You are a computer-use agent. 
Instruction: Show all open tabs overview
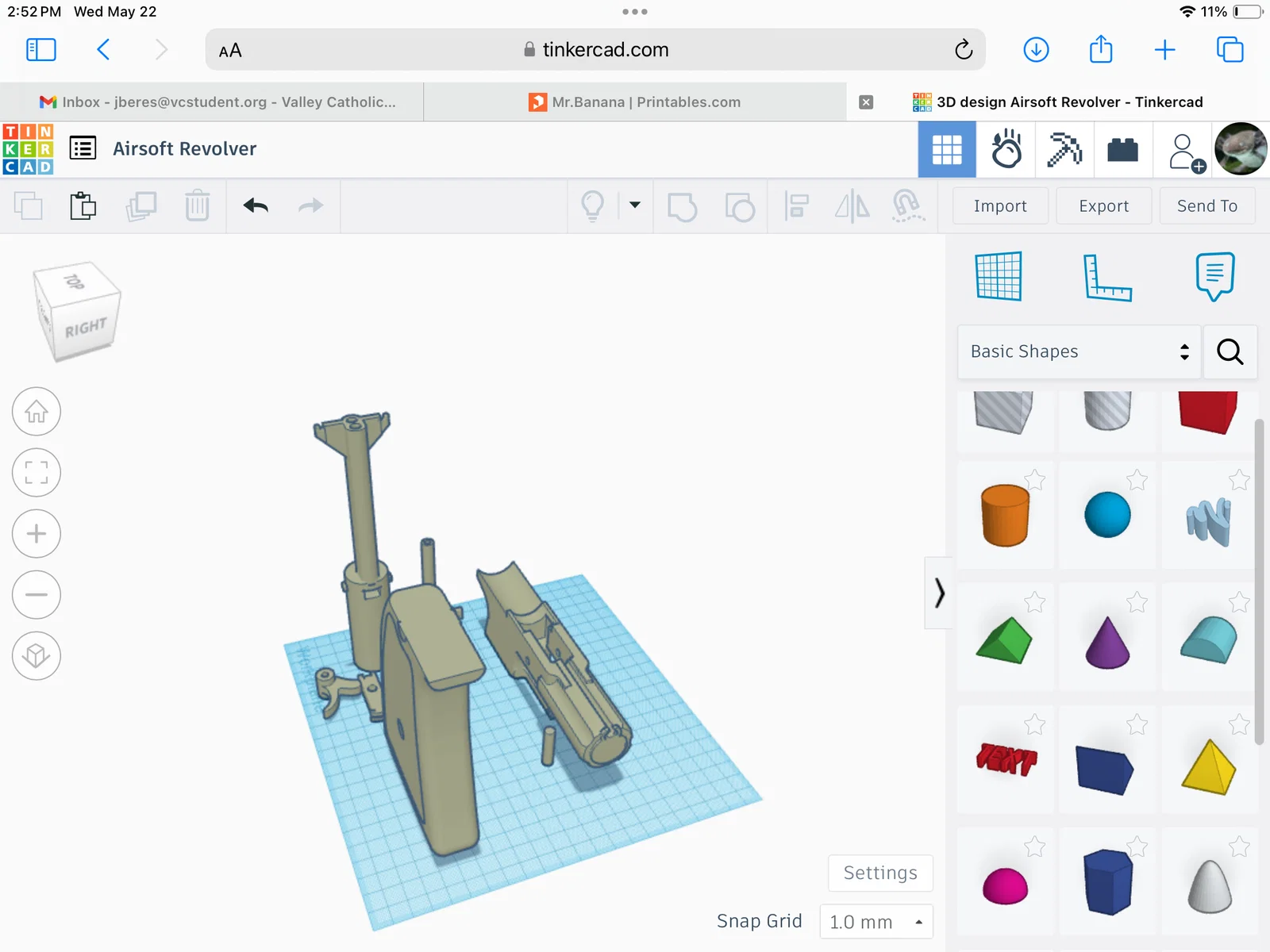[1230, 50]
